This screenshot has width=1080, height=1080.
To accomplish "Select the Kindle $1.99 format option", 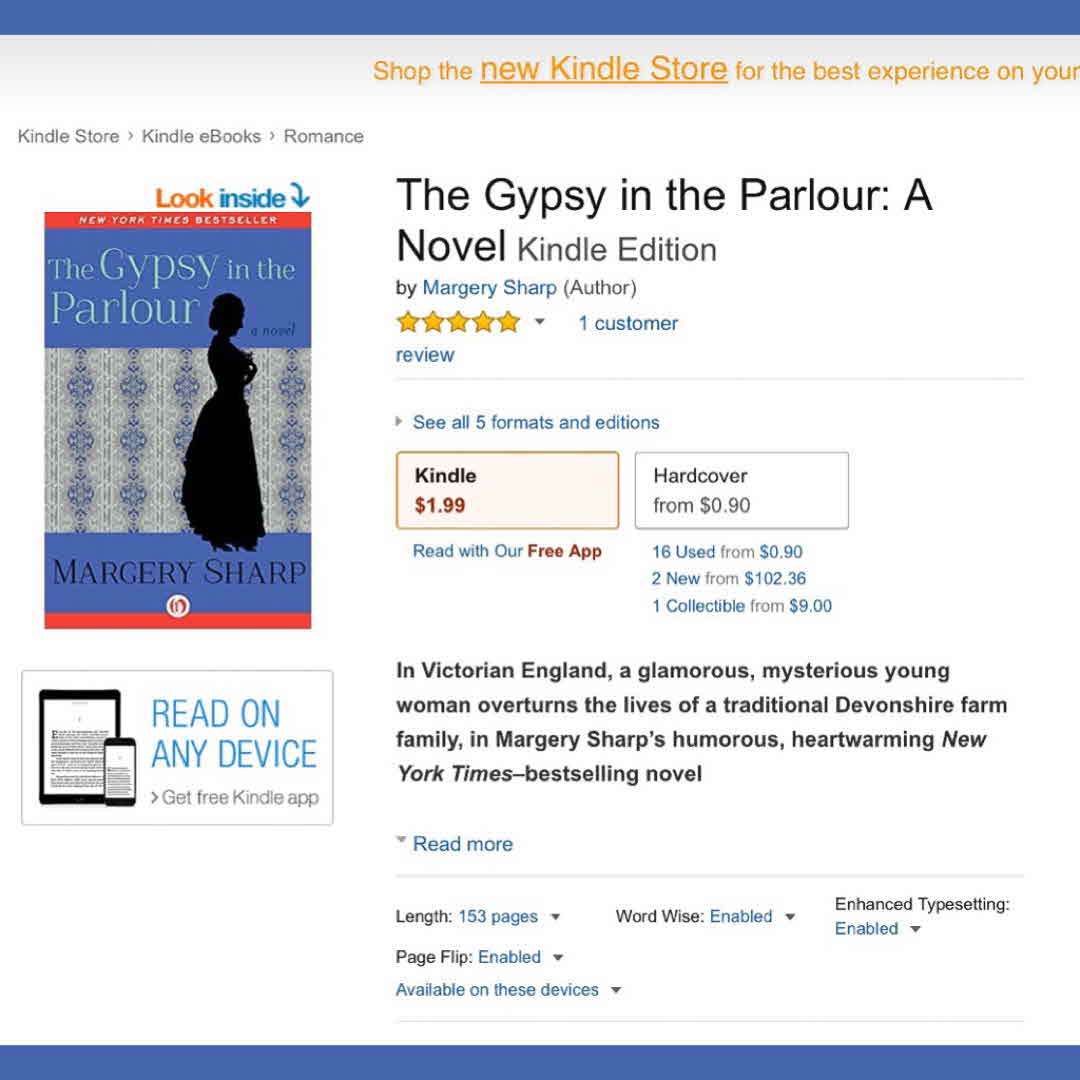I will (508, 490).
